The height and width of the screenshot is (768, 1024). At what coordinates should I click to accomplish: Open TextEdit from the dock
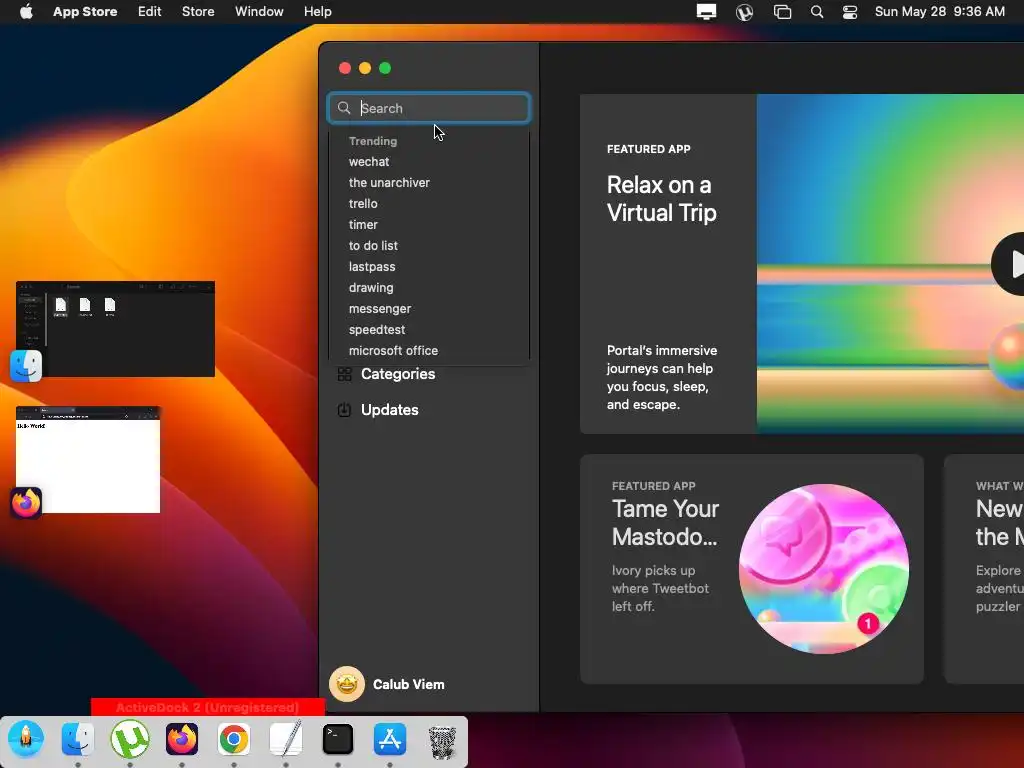[x=286, y=739]
